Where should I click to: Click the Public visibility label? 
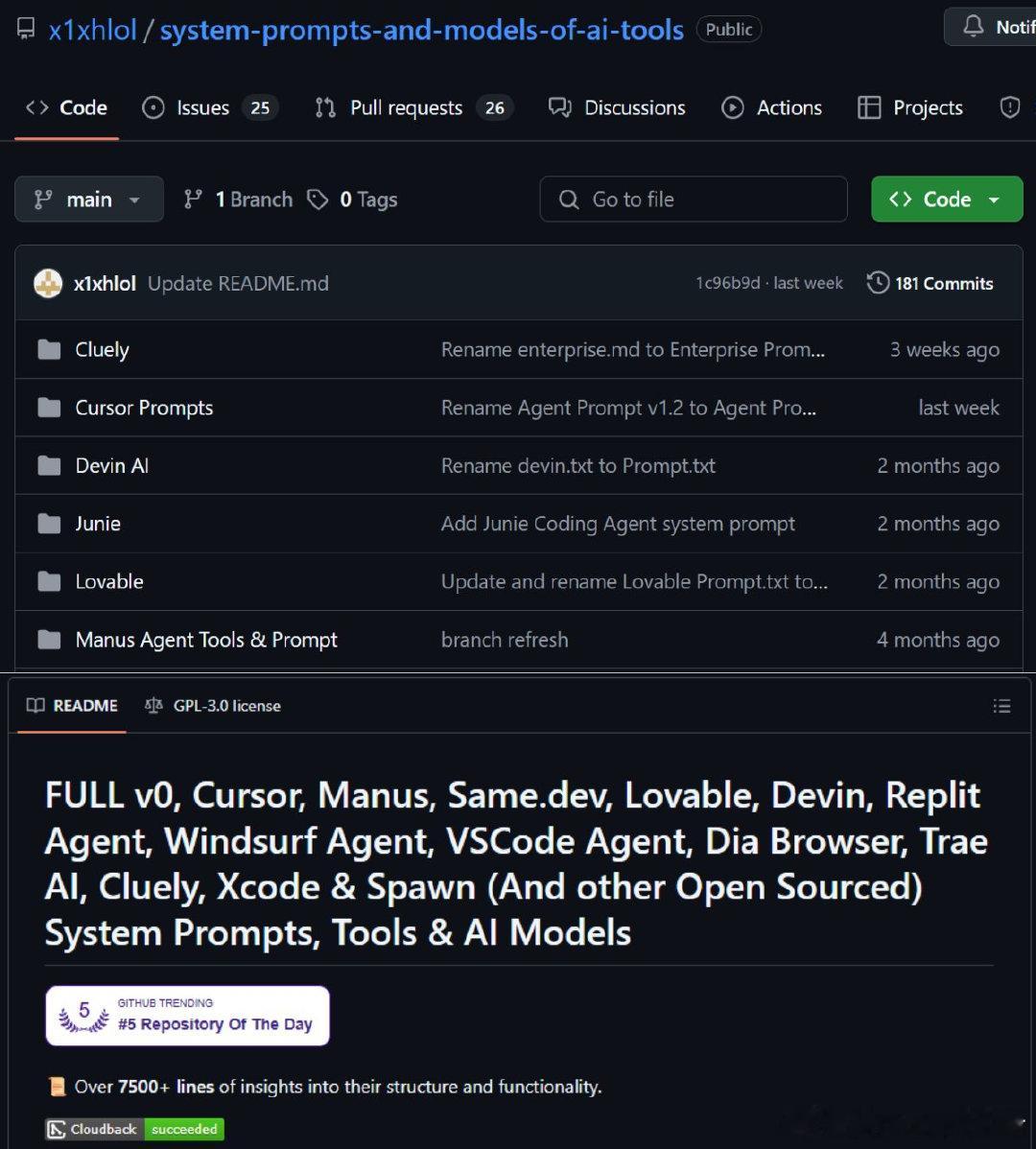(x=729, y=30)
